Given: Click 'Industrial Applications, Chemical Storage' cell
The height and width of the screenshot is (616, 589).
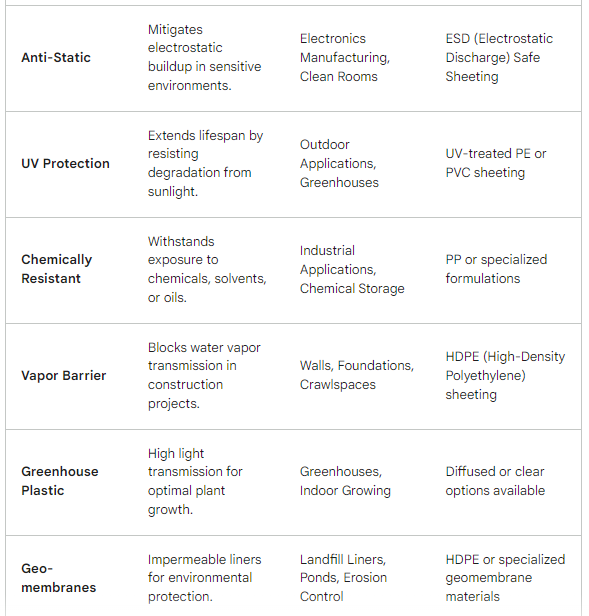Looking at the screenshot, I should [x=352, y=269].
